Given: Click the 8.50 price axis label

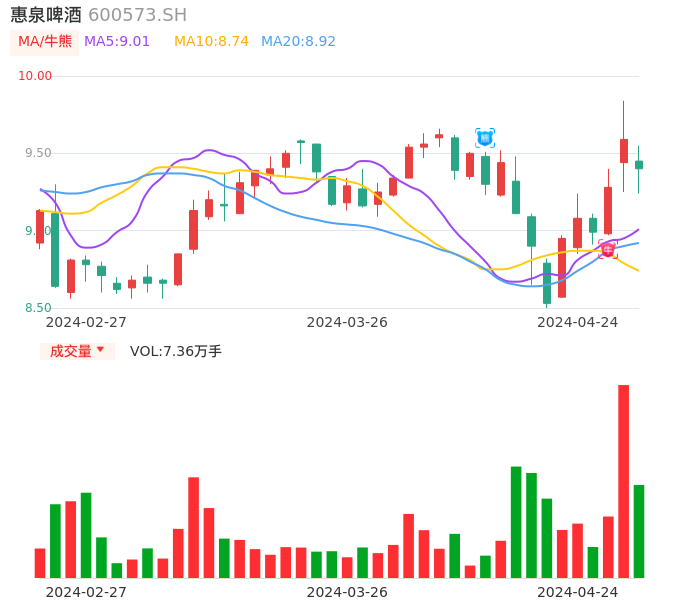Looking at the screenshot, I should pos(38,308).
